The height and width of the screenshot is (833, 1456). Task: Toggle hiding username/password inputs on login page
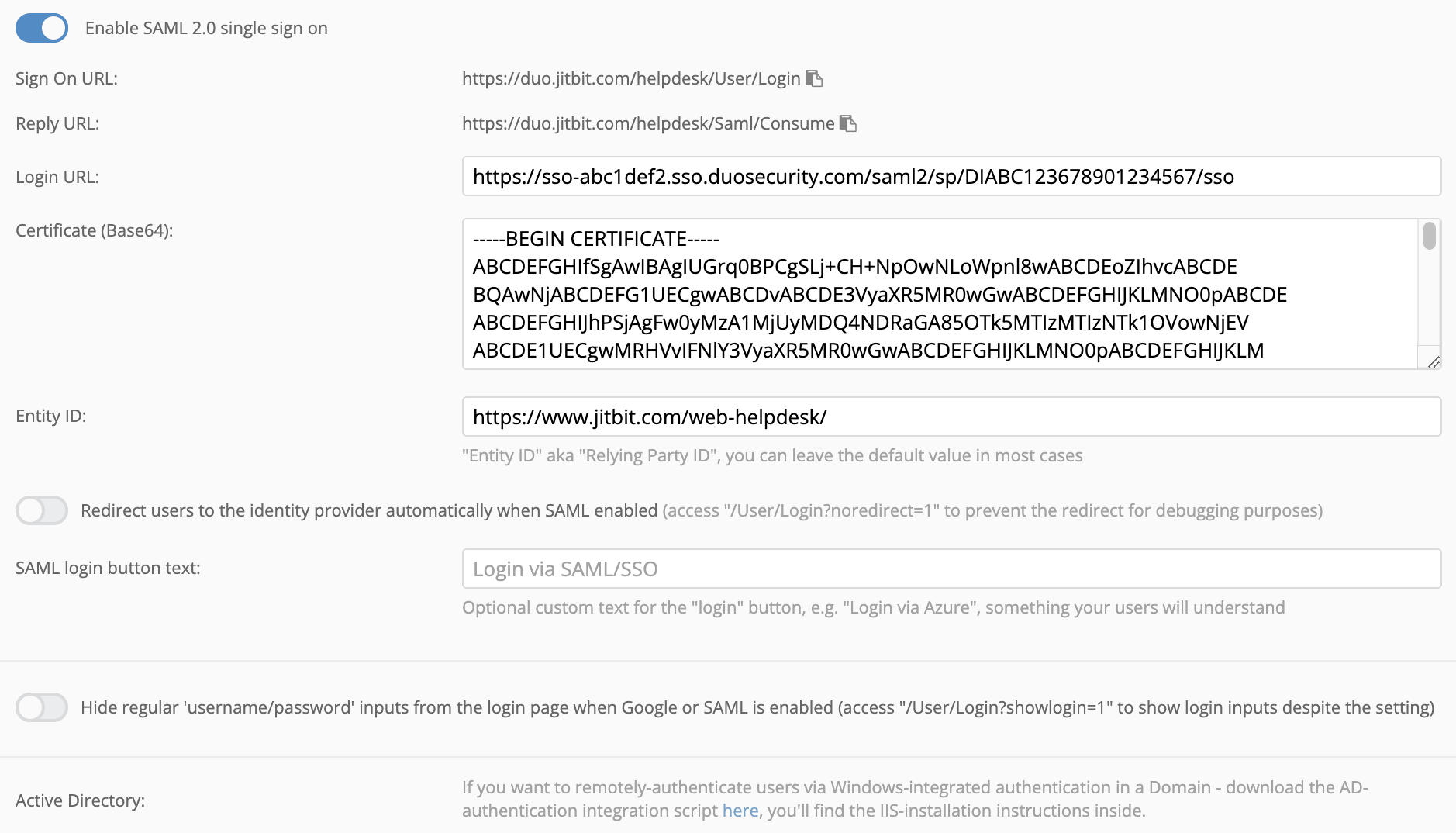[x=41, y=707]
